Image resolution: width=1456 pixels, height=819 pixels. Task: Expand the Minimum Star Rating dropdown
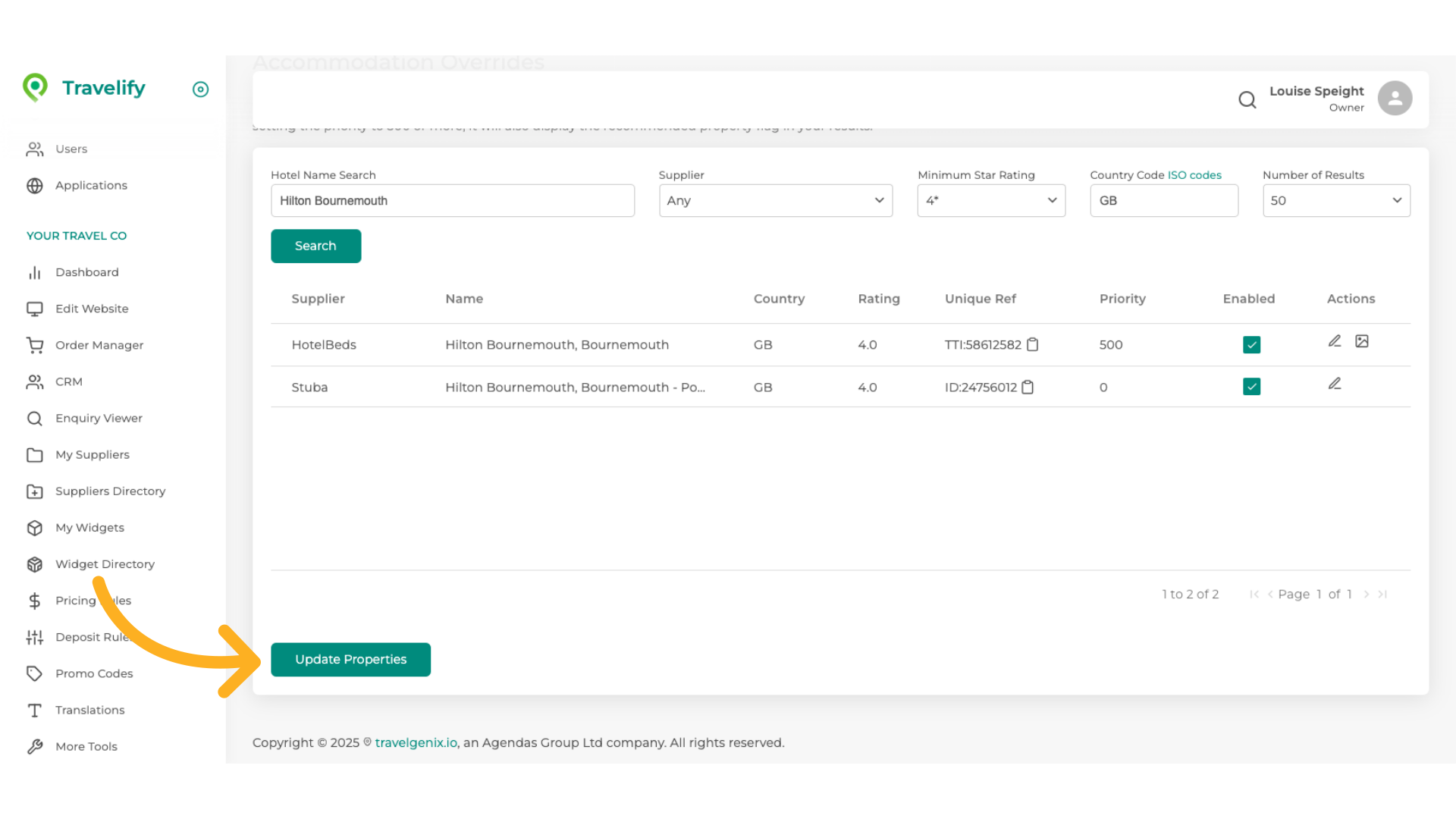pyautogui.click(x=990, y=201)
